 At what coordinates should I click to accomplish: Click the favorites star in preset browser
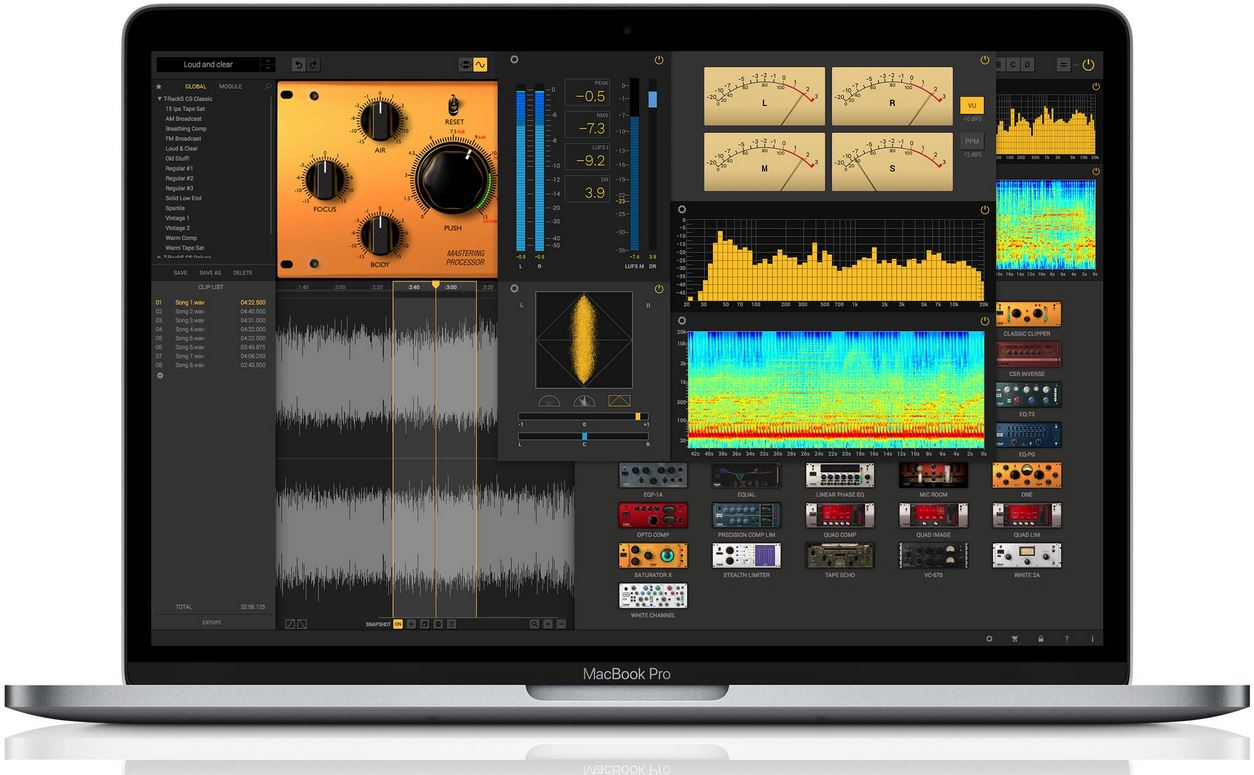[158, 87]
